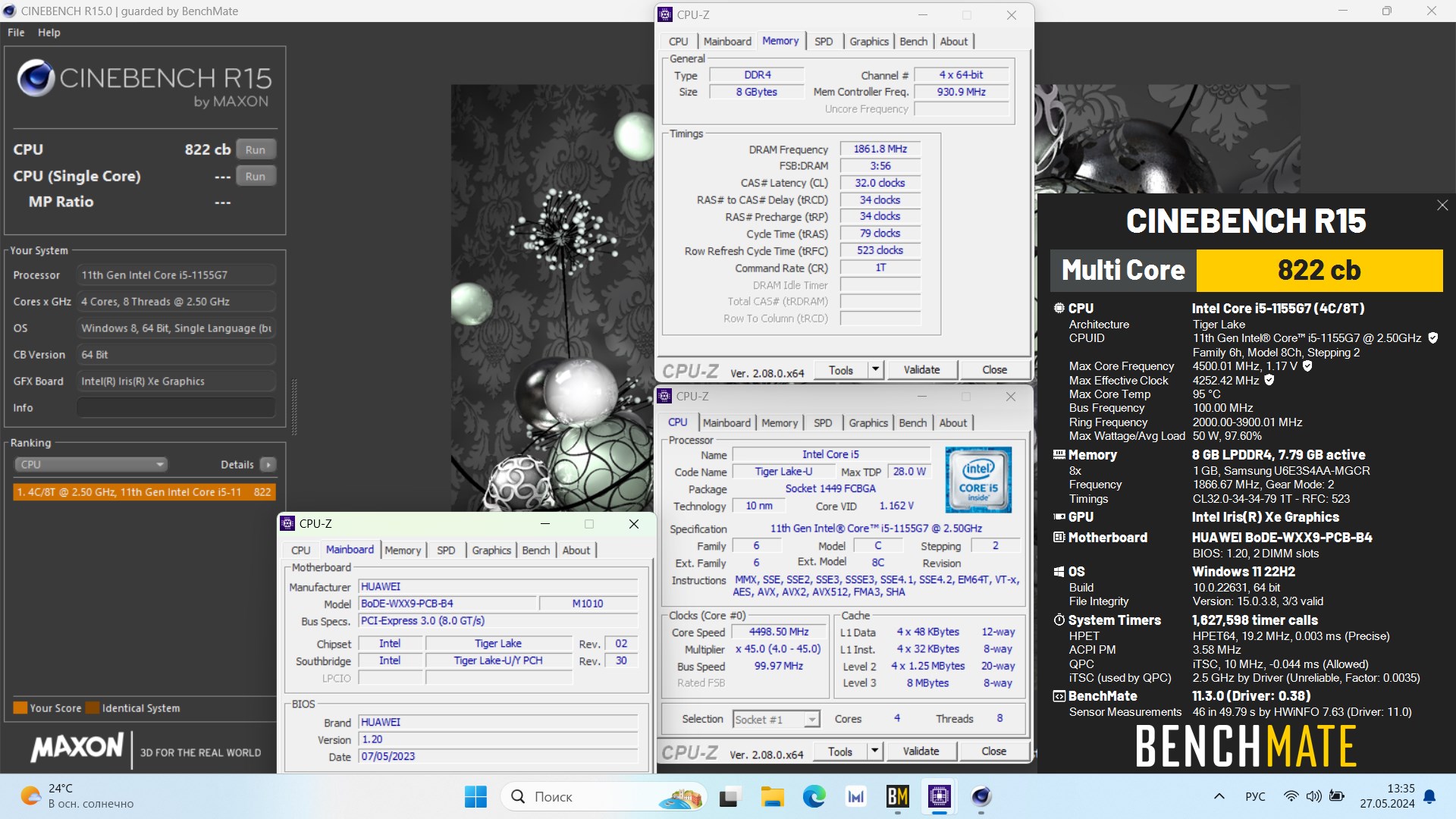Switch to Graphics tab in Memory CPU-Z window
The height and width of the screenshot is (819, 1456).
pos(869,42)
